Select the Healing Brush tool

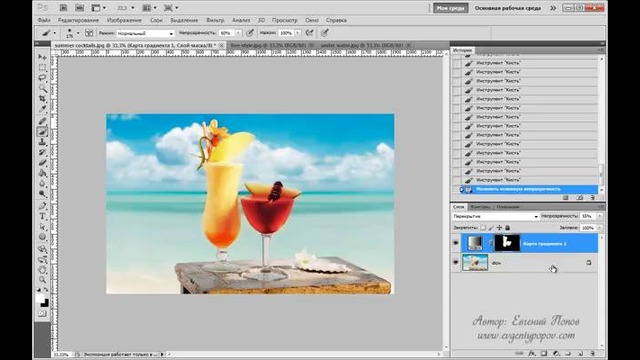[x=42, y=121]
